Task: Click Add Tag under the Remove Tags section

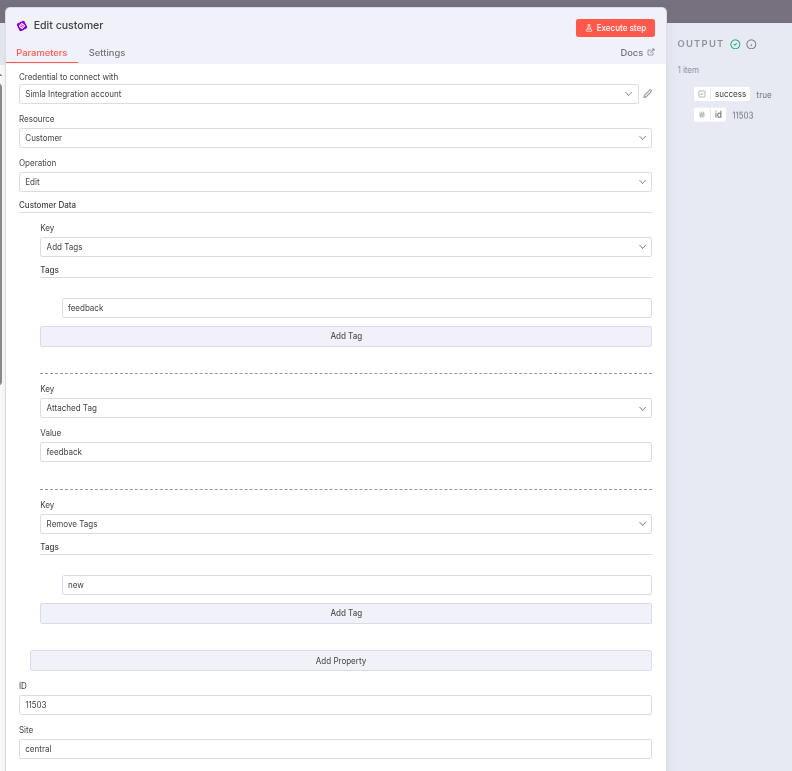Action: coord(345,613)
